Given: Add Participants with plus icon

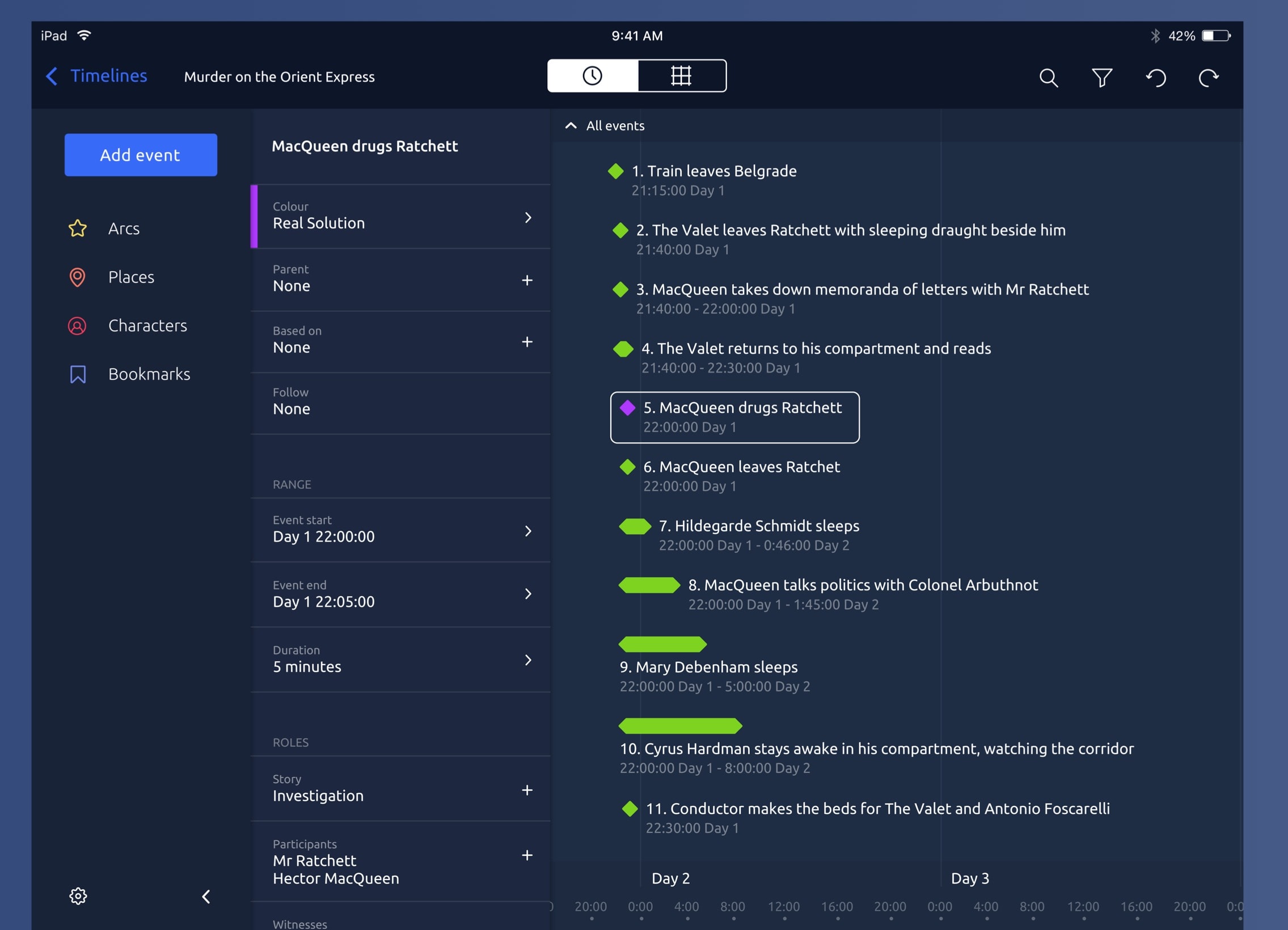Looking at the screenshot, I should (527, 856).
